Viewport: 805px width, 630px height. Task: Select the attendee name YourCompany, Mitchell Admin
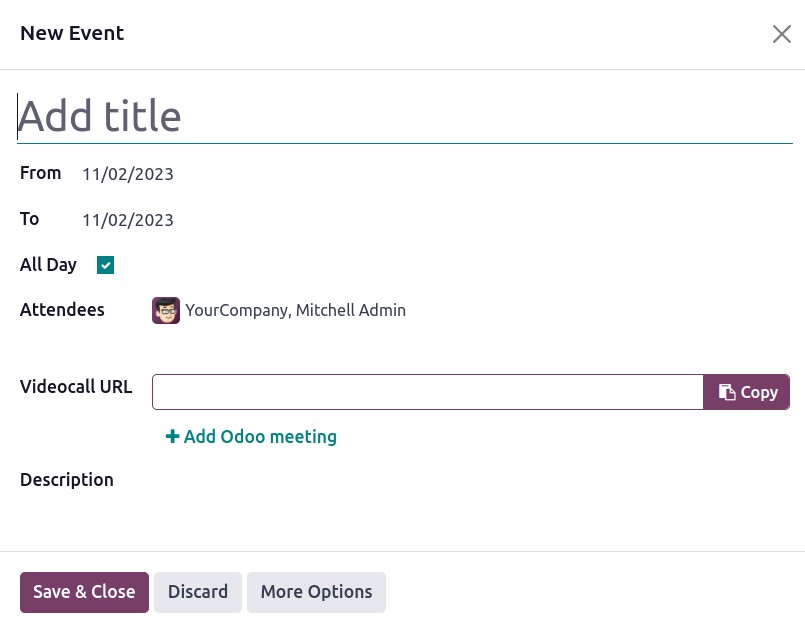[296, 310]
